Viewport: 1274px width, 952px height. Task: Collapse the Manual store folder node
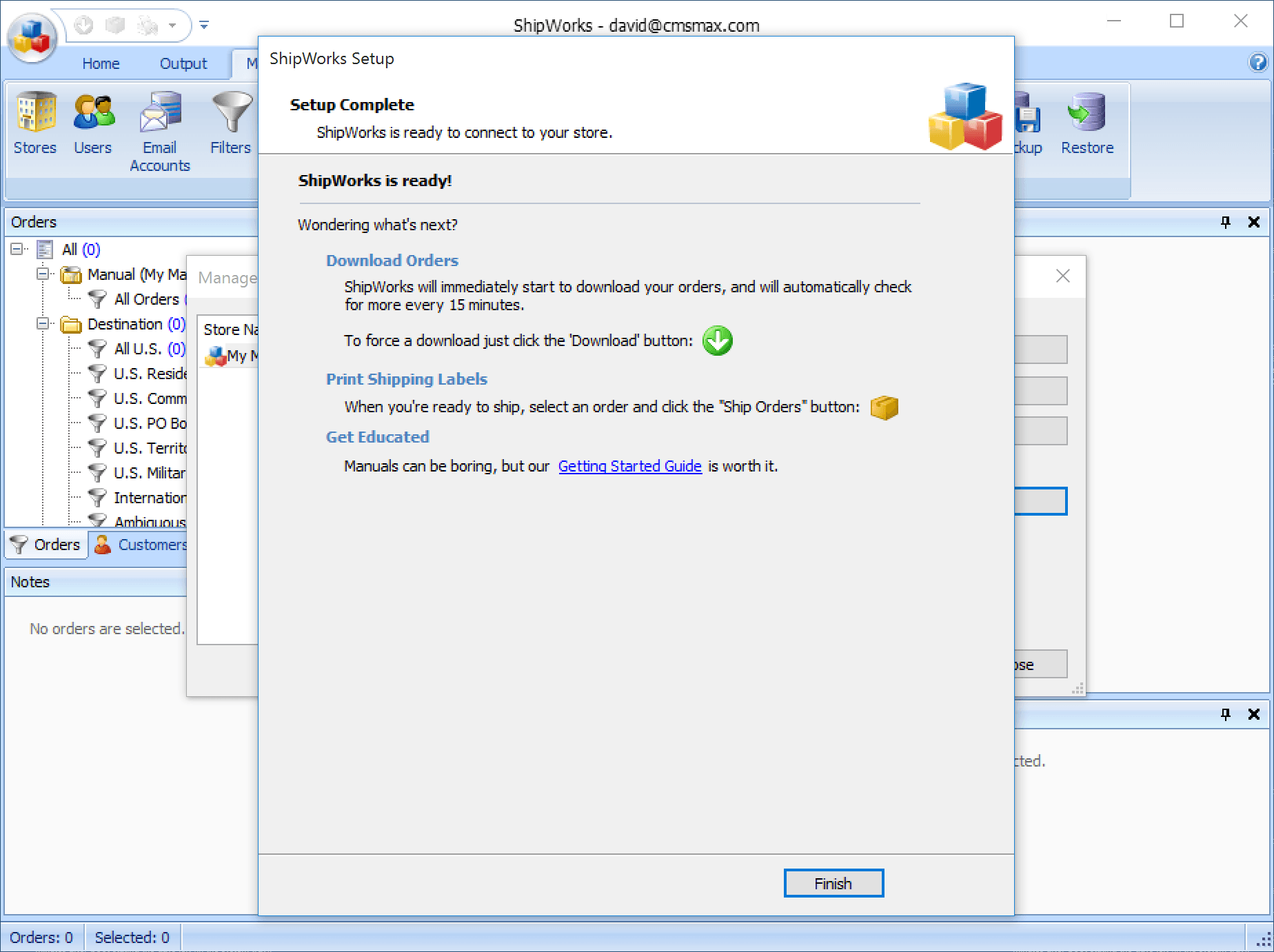point(43,274)
